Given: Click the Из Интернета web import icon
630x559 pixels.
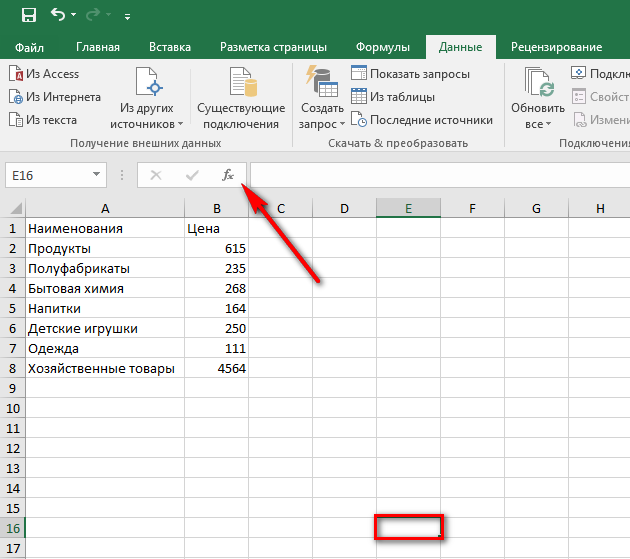Looking at the screenshot, I should 16,97.
